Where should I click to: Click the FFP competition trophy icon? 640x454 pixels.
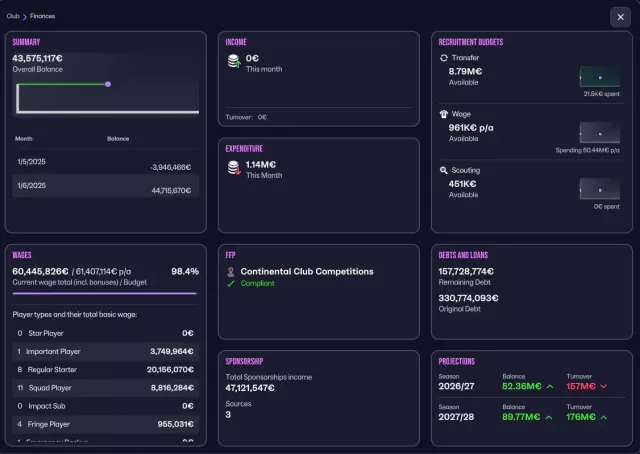tap(231, 272)
